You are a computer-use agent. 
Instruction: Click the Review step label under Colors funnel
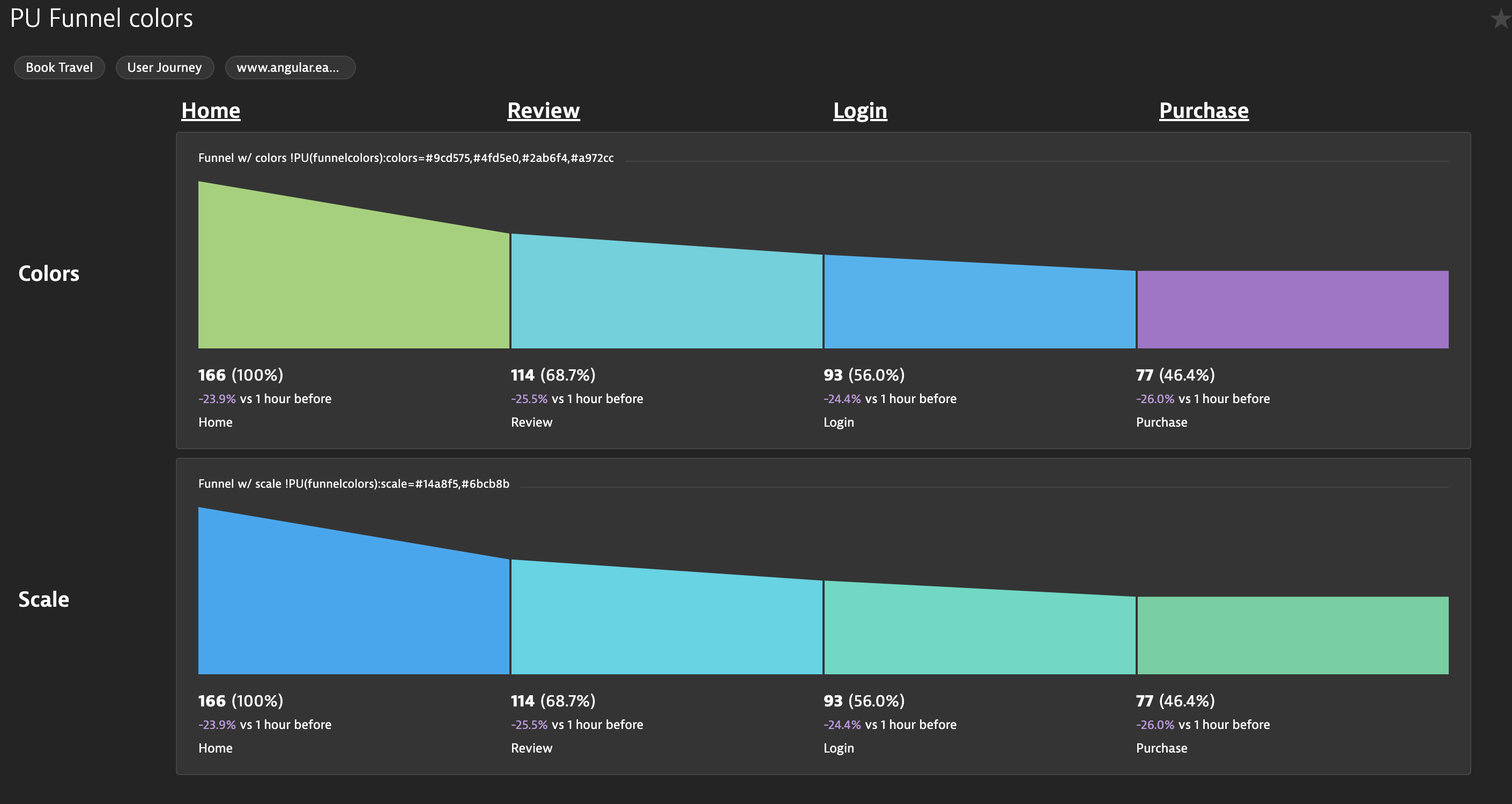531,422
